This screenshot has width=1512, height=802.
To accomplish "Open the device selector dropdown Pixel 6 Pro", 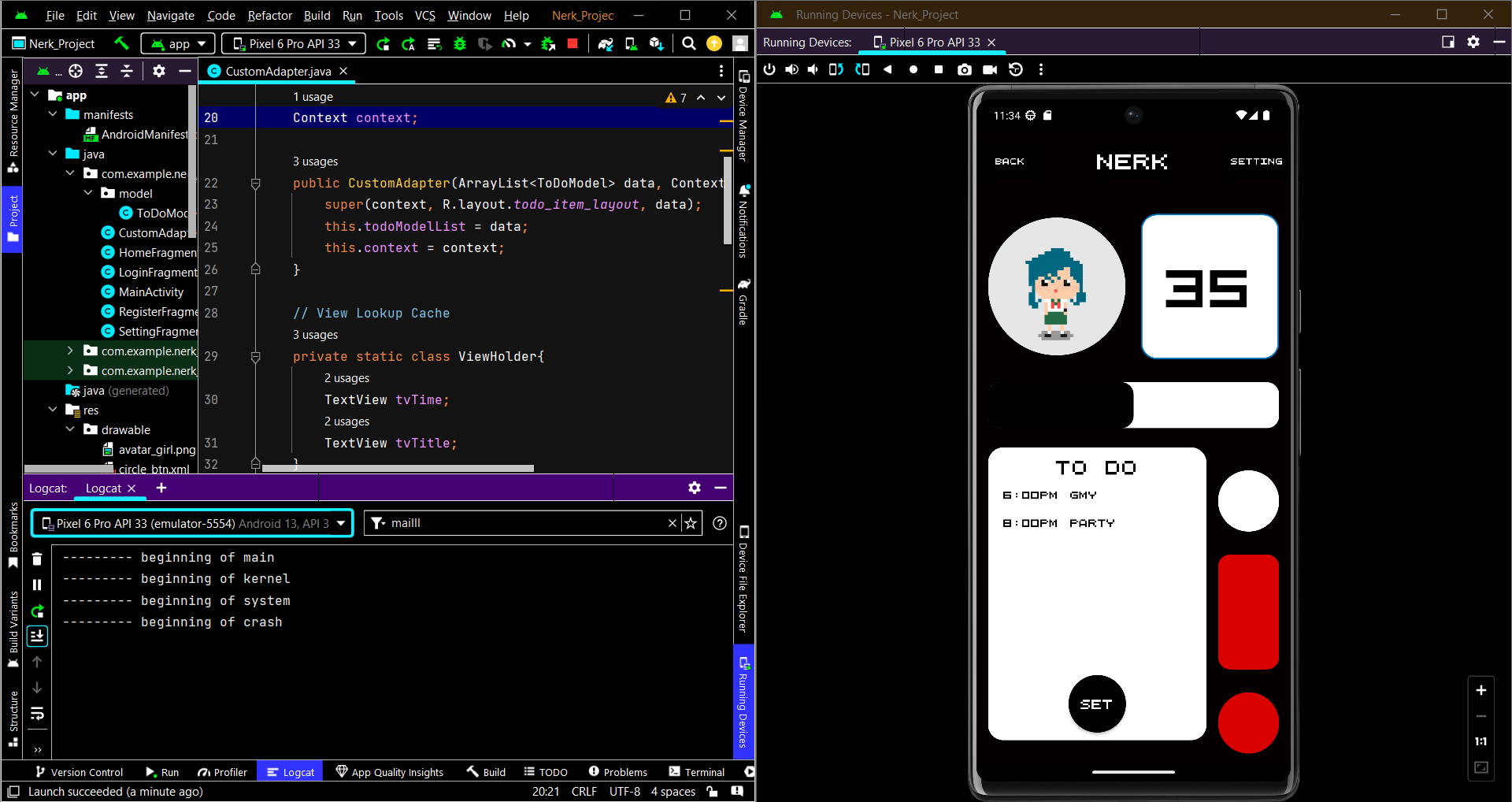I will (293, 43).
